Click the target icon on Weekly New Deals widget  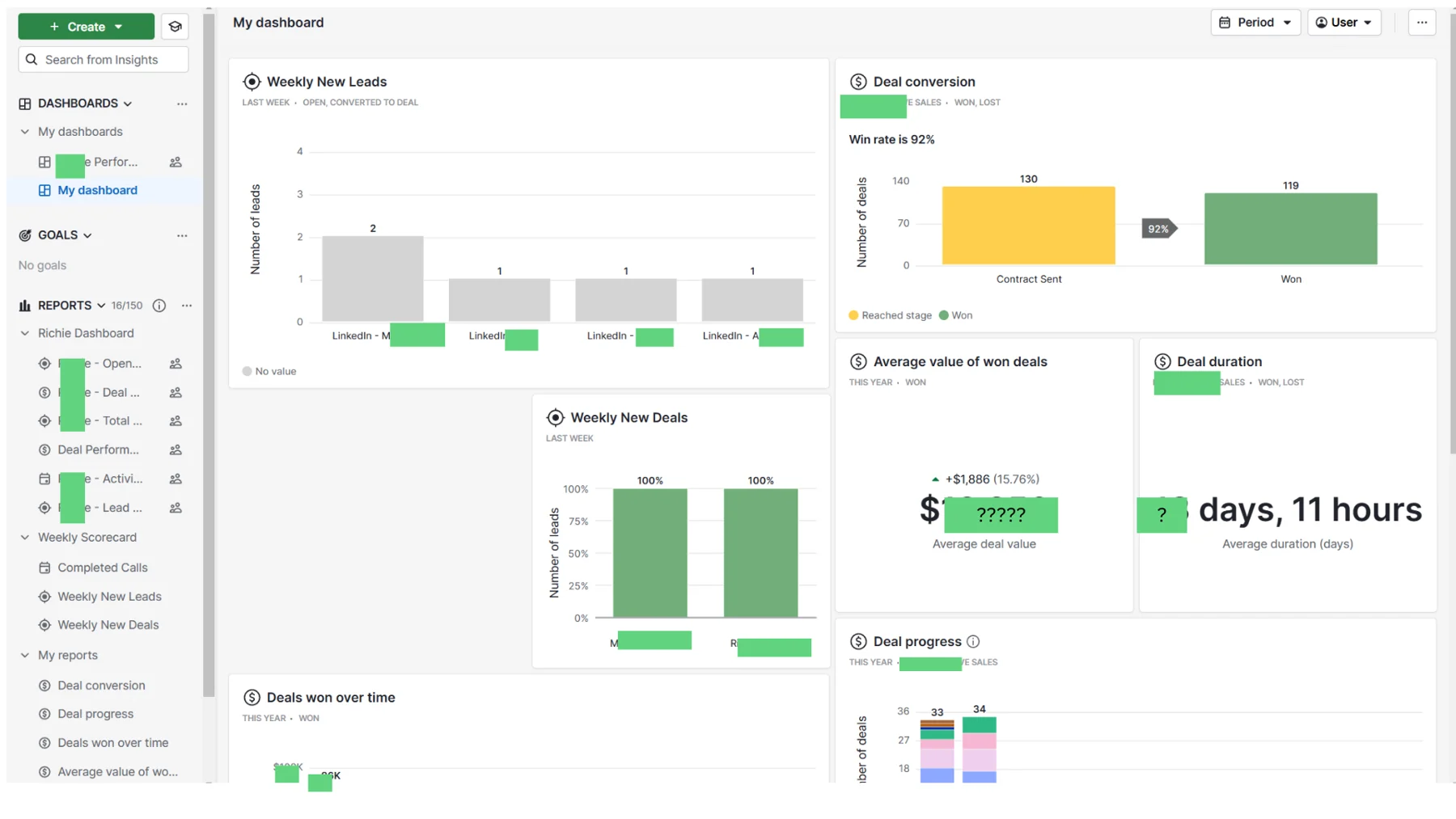[556, 417]
